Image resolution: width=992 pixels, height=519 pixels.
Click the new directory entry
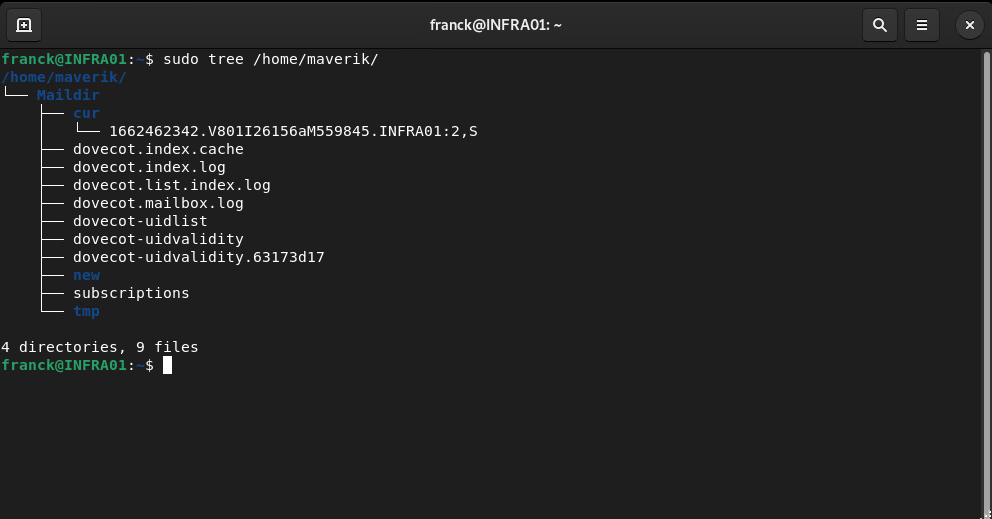click(x=86, y=275)
